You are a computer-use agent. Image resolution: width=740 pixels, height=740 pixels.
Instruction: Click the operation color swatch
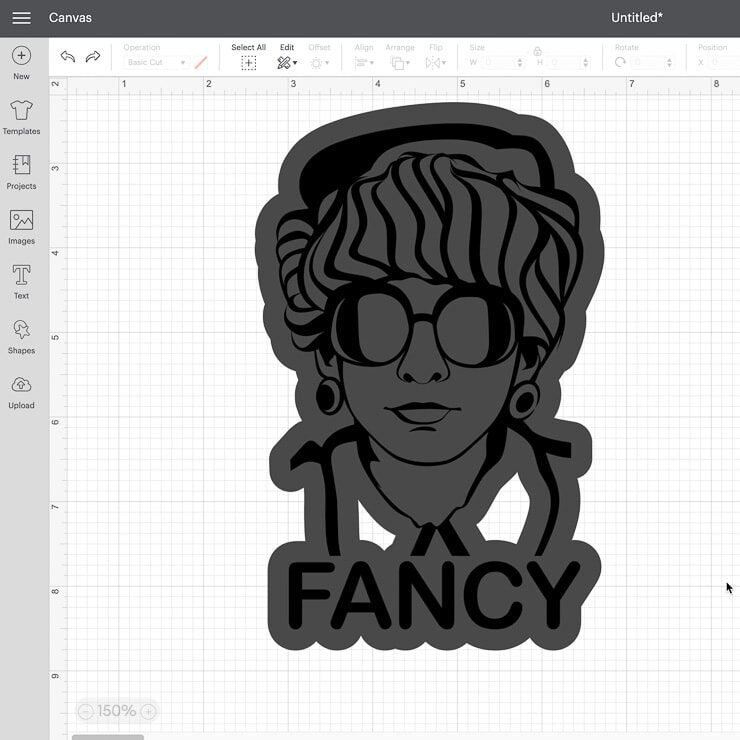tap(201, 62)
